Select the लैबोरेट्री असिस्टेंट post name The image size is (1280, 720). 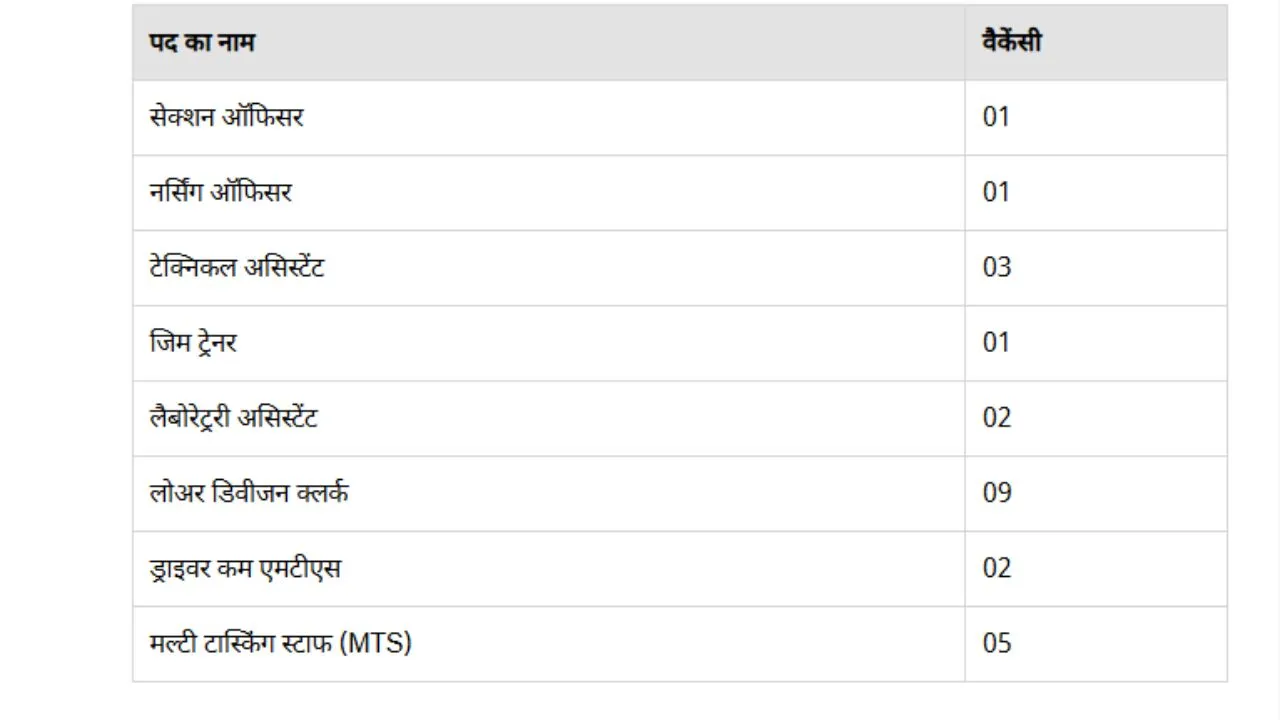pyautogui.click(x=234, y=417)
